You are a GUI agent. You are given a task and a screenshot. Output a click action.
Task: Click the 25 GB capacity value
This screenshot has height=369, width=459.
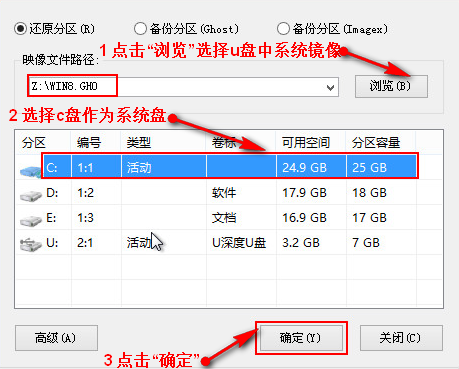click(369, 167)
